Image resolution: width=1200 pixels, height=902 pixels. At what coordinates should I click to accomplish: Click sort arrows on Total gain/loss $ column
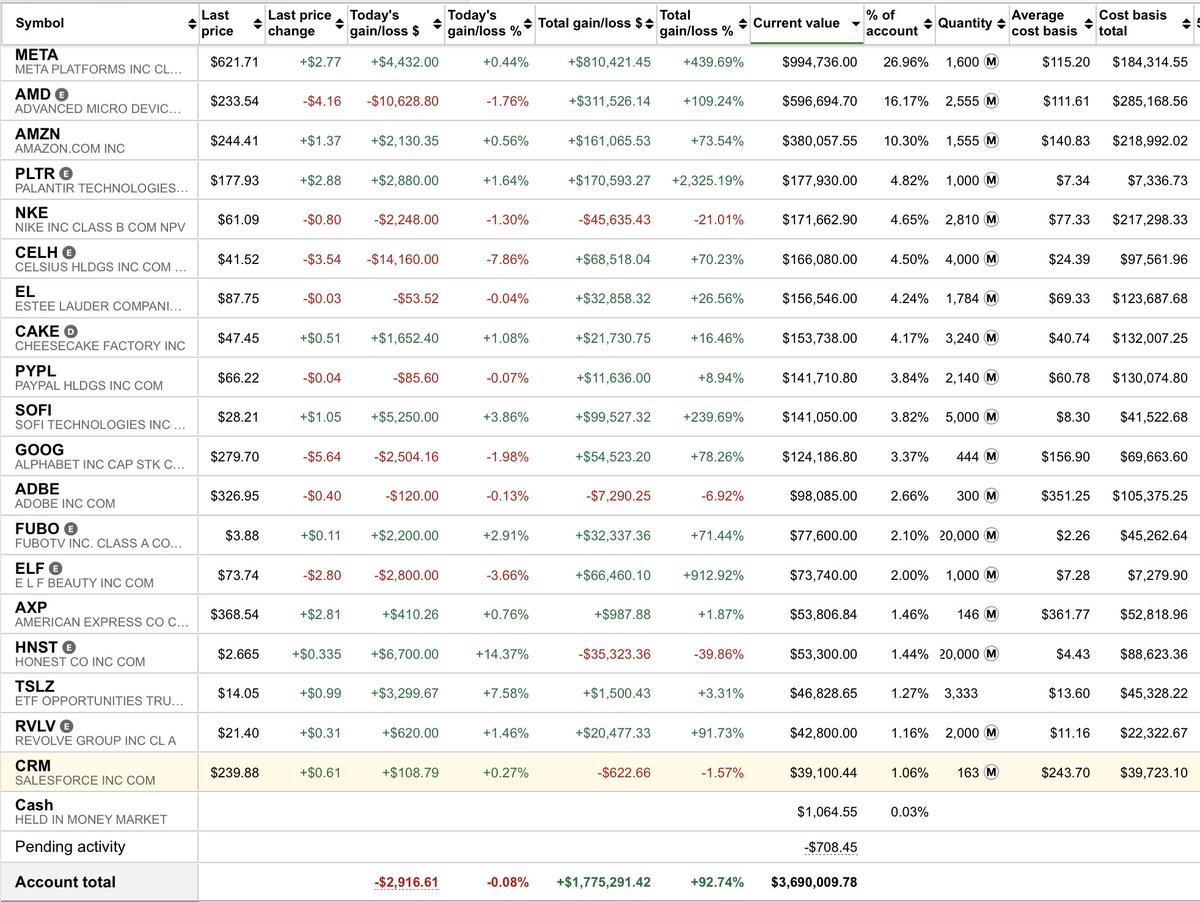(x=650, y=23)
